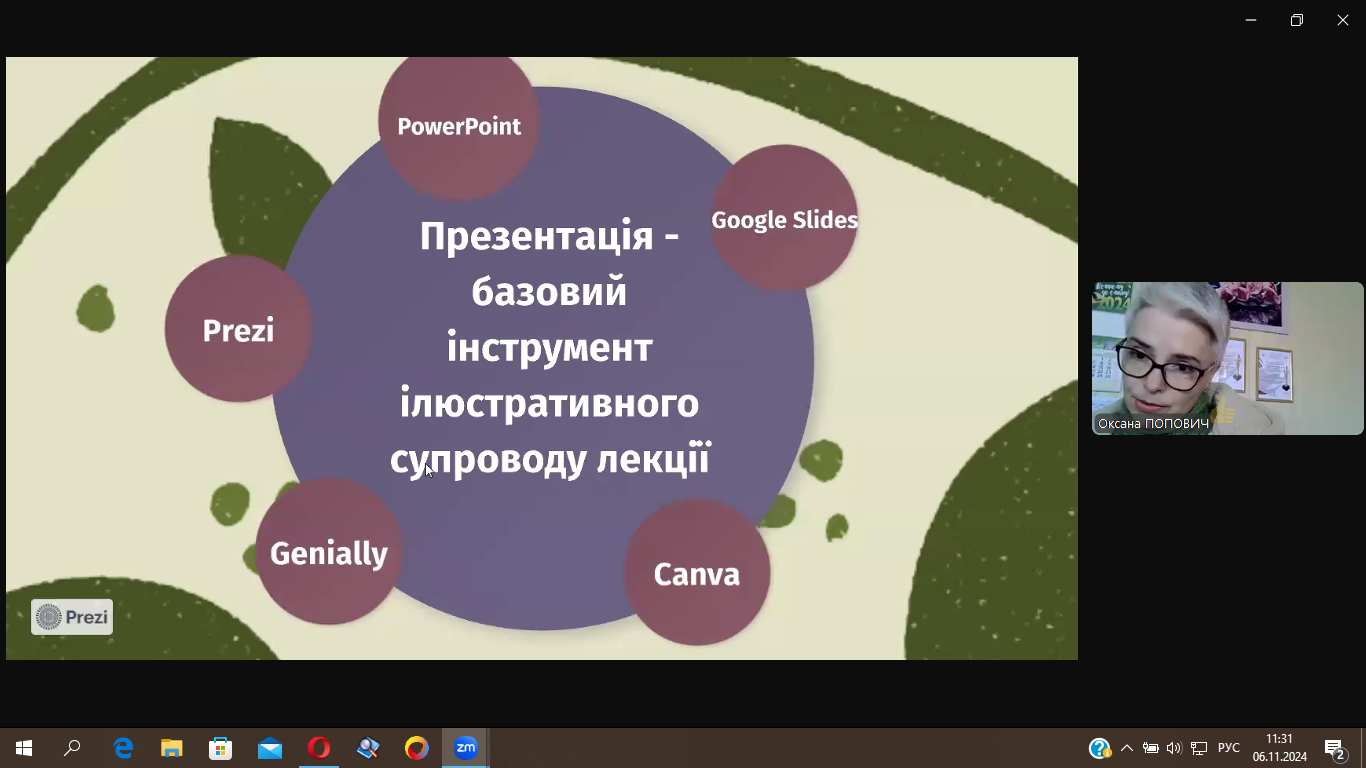
Task: Open the tools app next to Opera
Action: 367,748
